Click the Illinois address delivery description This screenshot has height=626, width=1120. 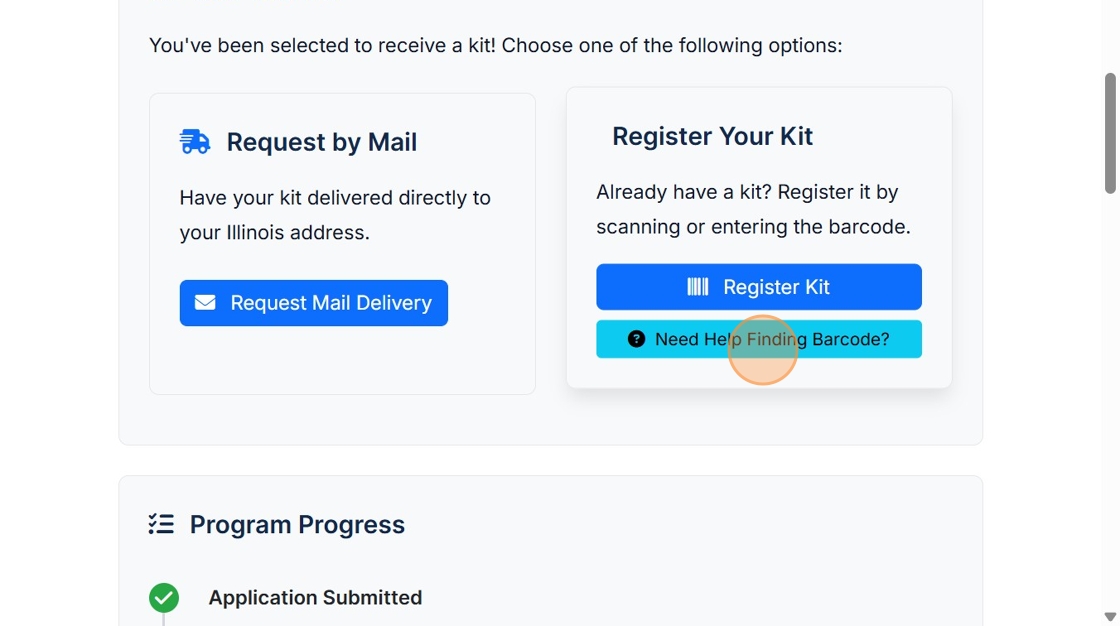pyautogui.click(x=335, y=215)
